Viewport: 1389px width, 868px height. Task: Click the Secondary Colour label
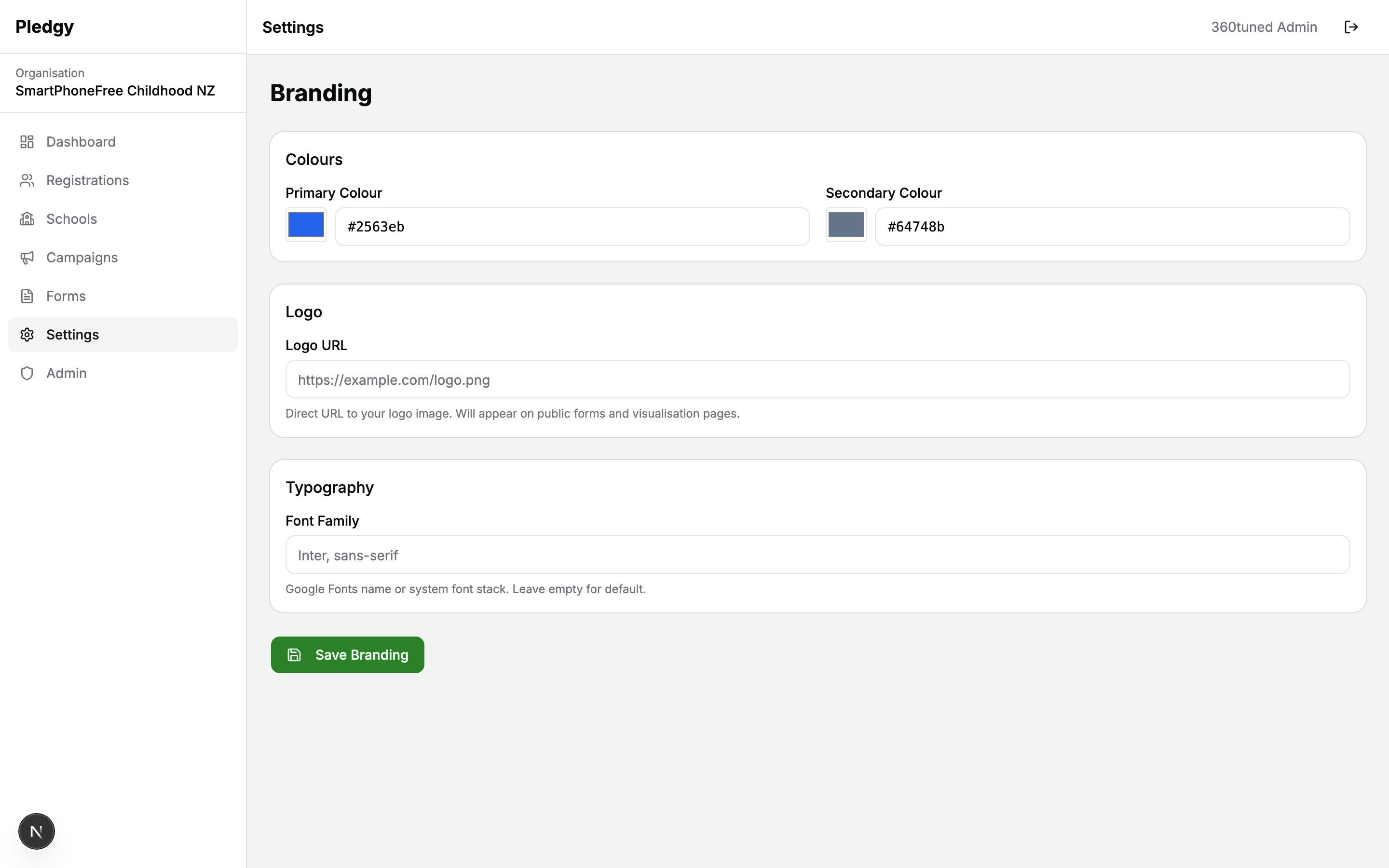(x=884, y=193)
